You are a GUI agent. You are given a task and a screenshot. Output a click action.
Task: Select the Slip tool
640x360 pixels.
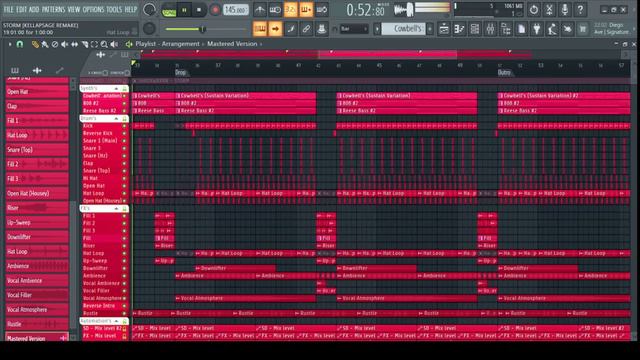(x=74, y=44)
